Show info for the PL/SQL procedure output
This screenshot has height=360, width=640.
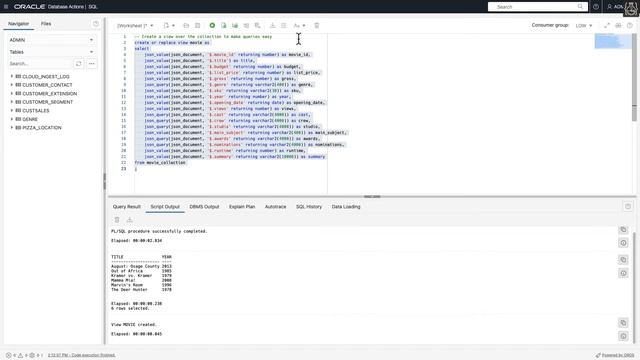[623, 243]
